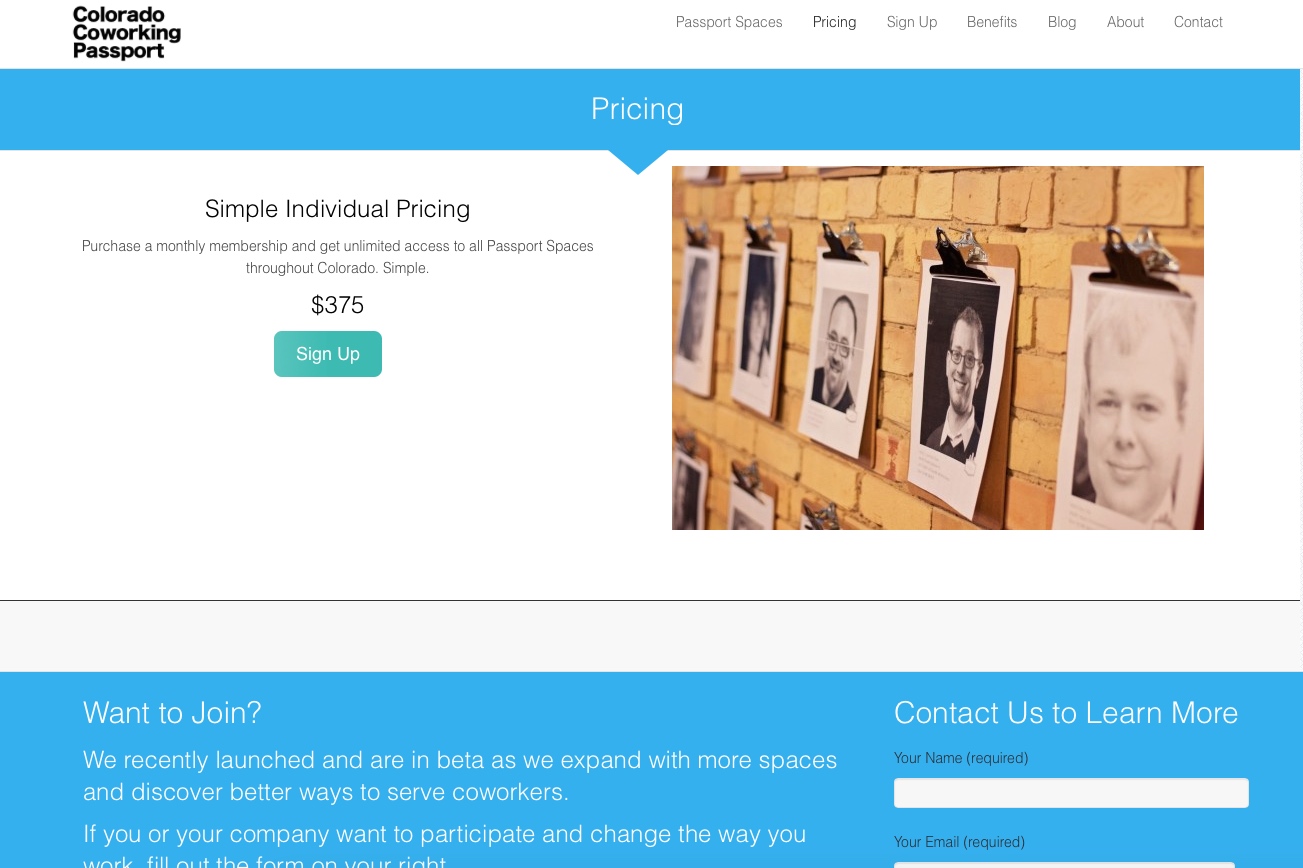This screenshot has width=1303, height=868.
Task: Focus the Your Name input field
Action: coord(1071,793)
